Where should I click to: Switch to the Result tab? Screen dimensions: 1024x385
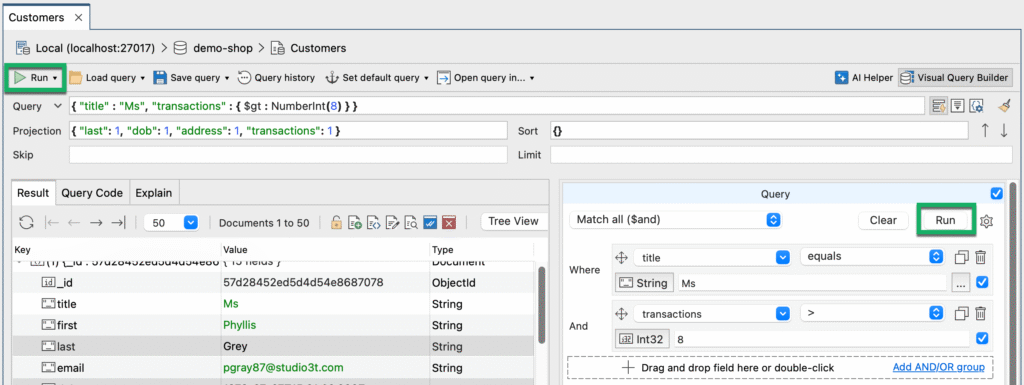(x=33, y=193)
